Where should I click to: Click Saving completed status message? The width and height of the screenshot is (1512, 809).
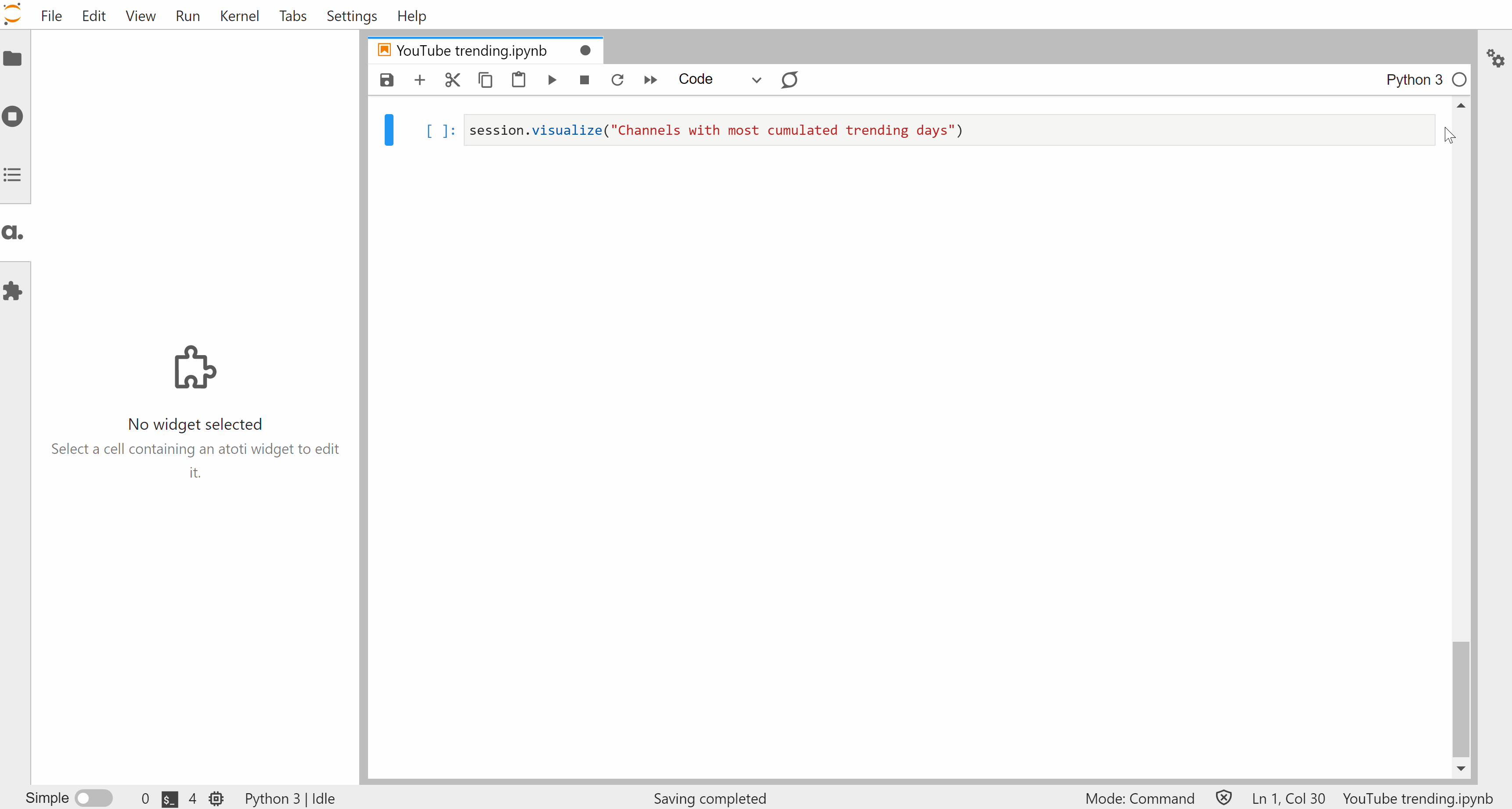710,798
